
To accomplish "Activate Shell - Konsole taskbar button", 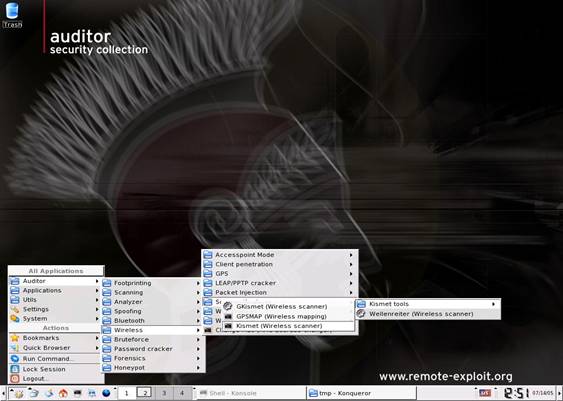I will pos(251,393).
